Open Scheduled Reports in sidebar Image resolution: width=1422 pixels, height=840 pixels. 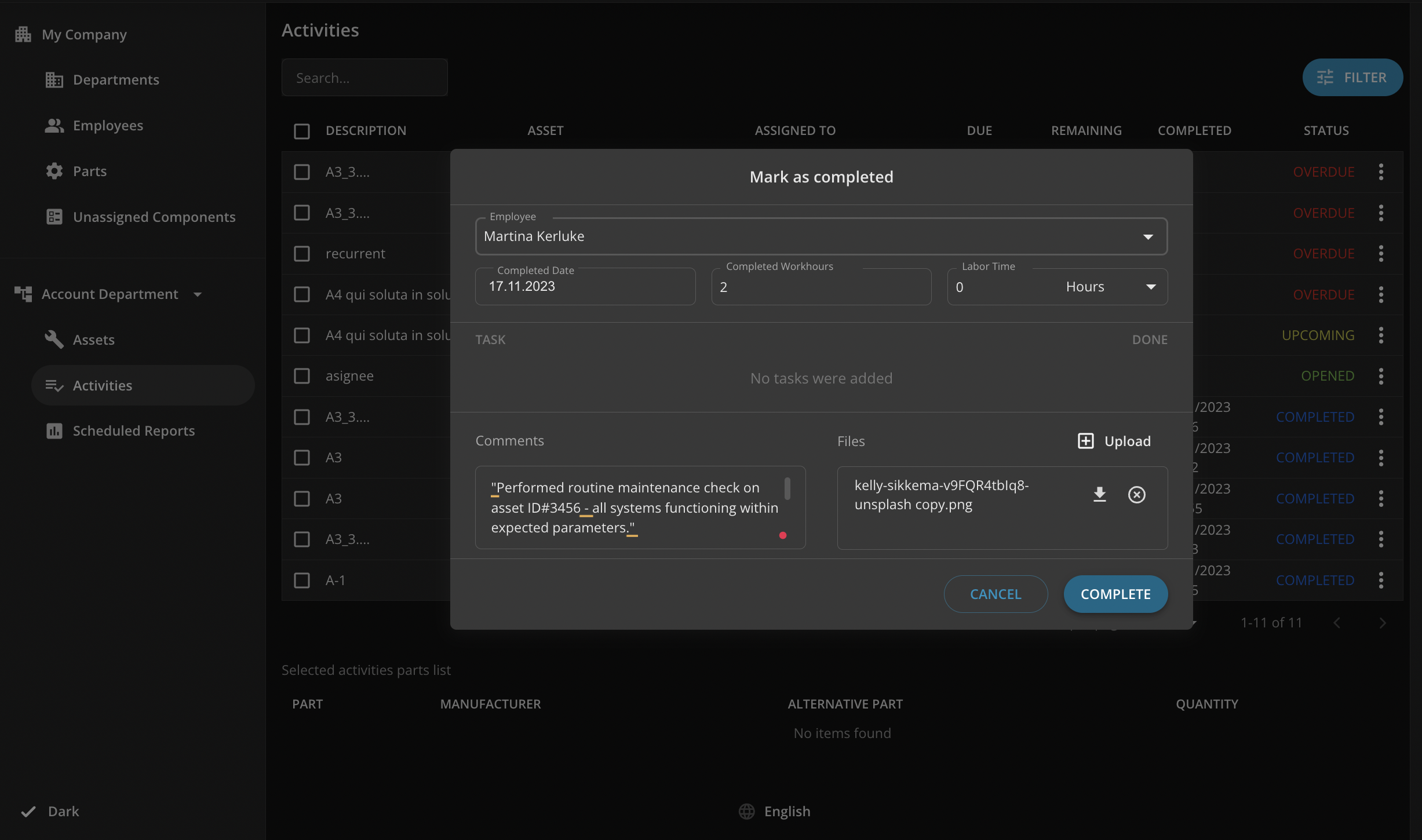click(133, 430)
